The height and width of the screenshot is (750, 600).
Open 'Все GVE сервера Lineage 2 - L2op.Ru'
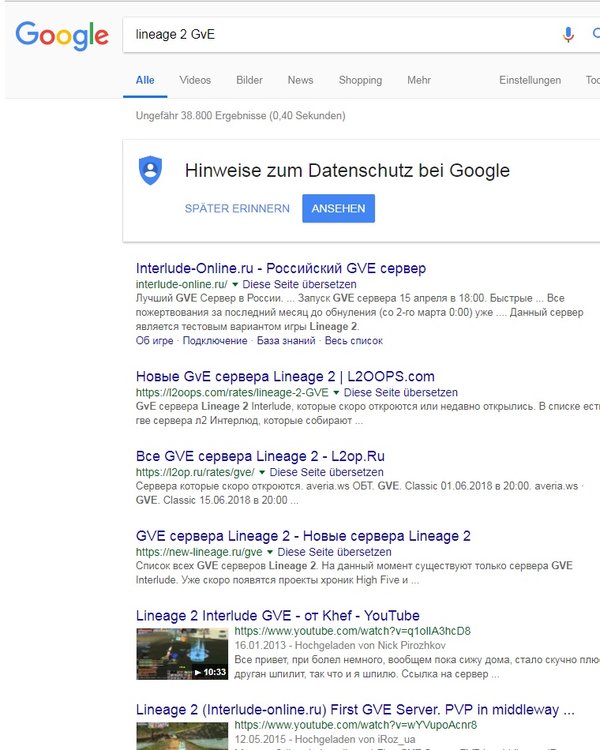tap(260, 456)
